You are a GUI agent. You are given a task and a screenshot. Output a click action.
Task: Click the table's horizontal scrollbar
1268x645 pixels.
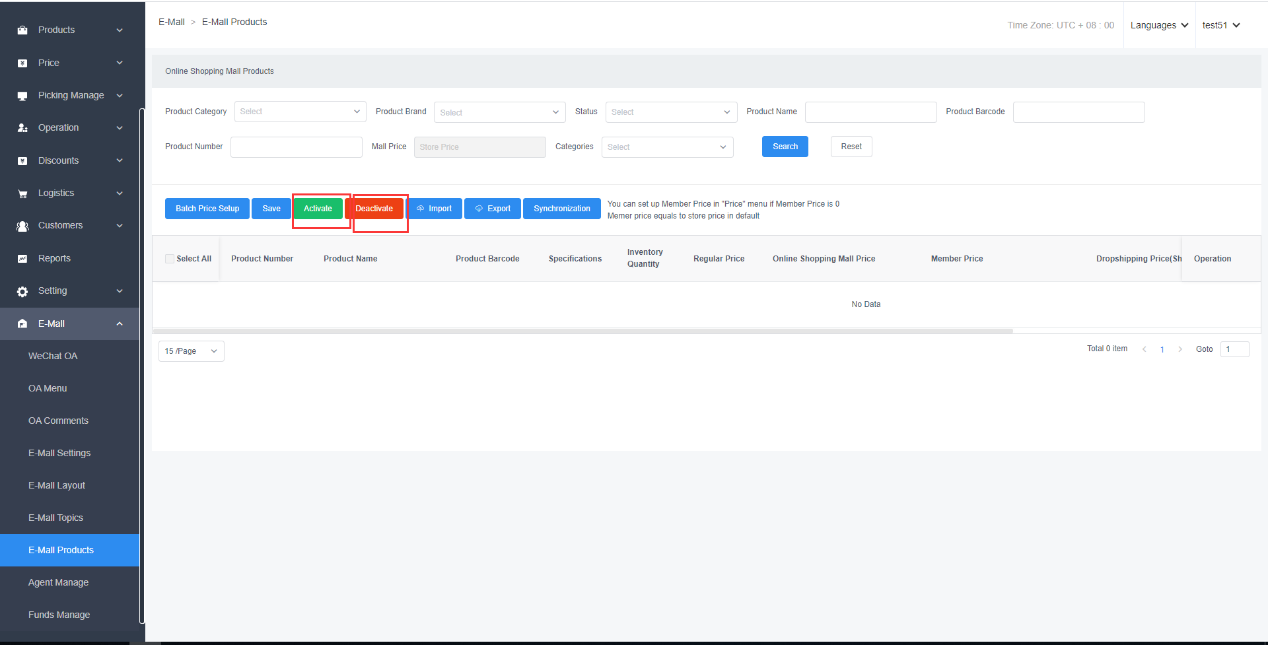[582, 330]
